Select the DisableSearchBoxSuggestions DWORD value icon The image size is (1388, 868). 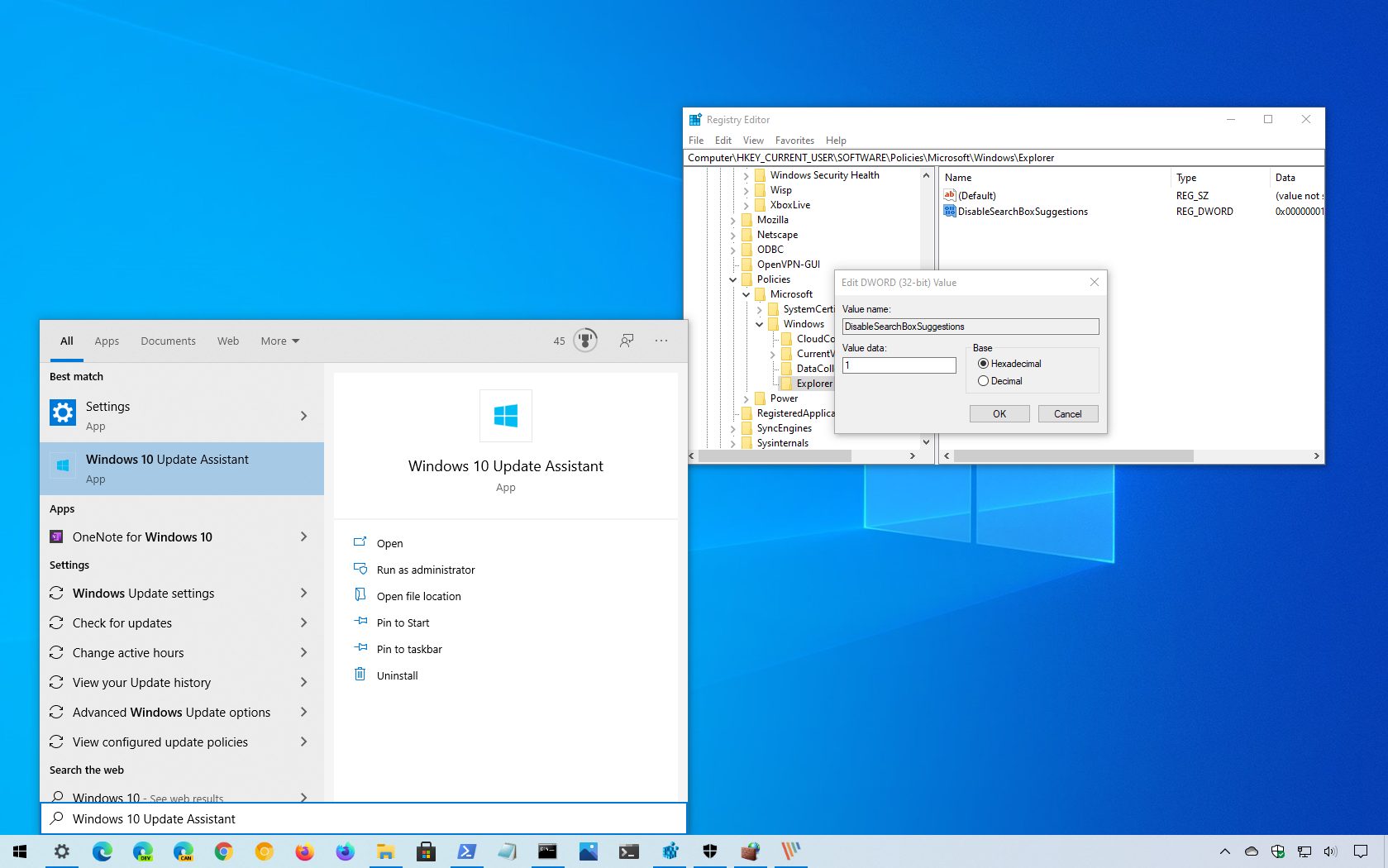(x=950, y=212)
